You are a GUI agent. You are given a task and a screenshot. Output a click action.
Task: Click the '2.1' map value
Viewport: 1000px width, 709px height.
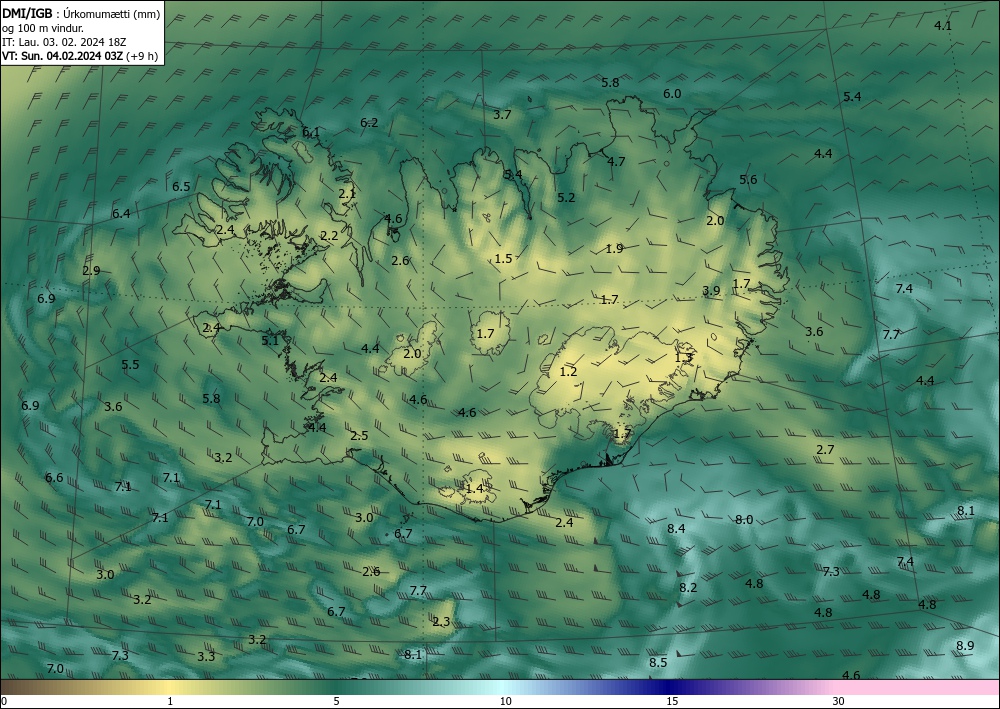[x=348, y=194]
